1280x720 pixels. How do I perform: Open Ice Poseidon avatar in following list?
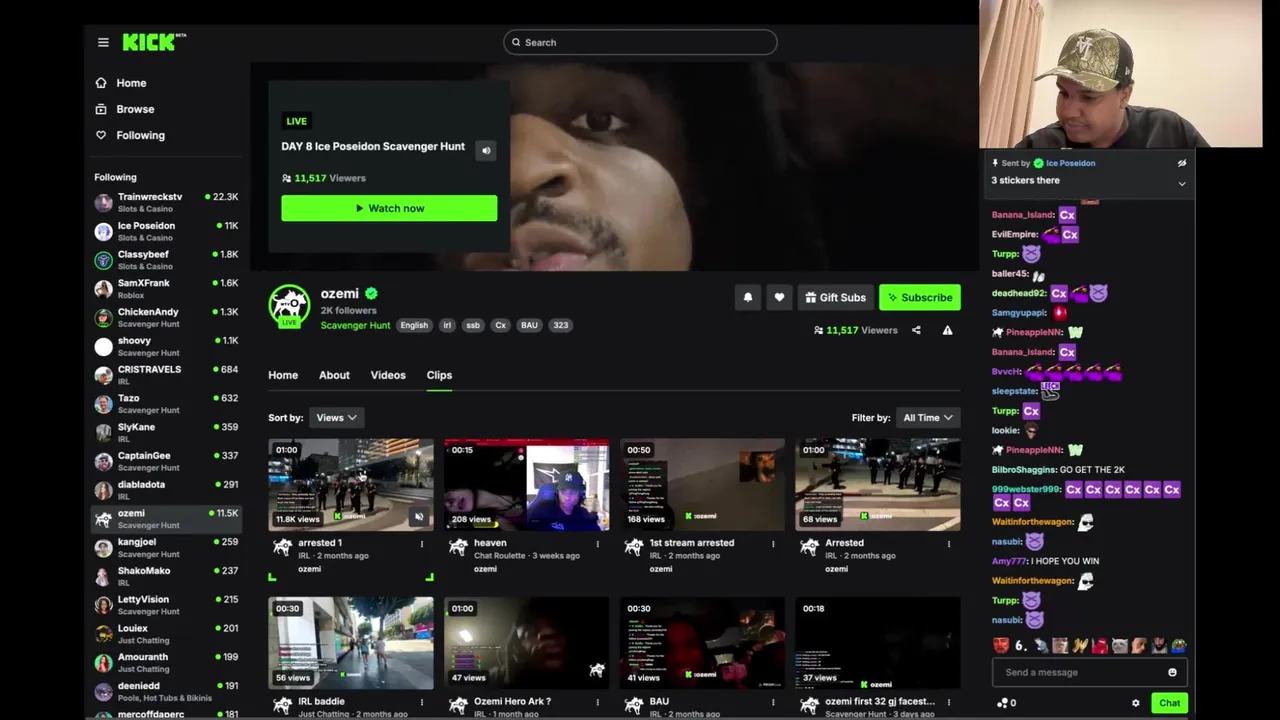[103, 232]
